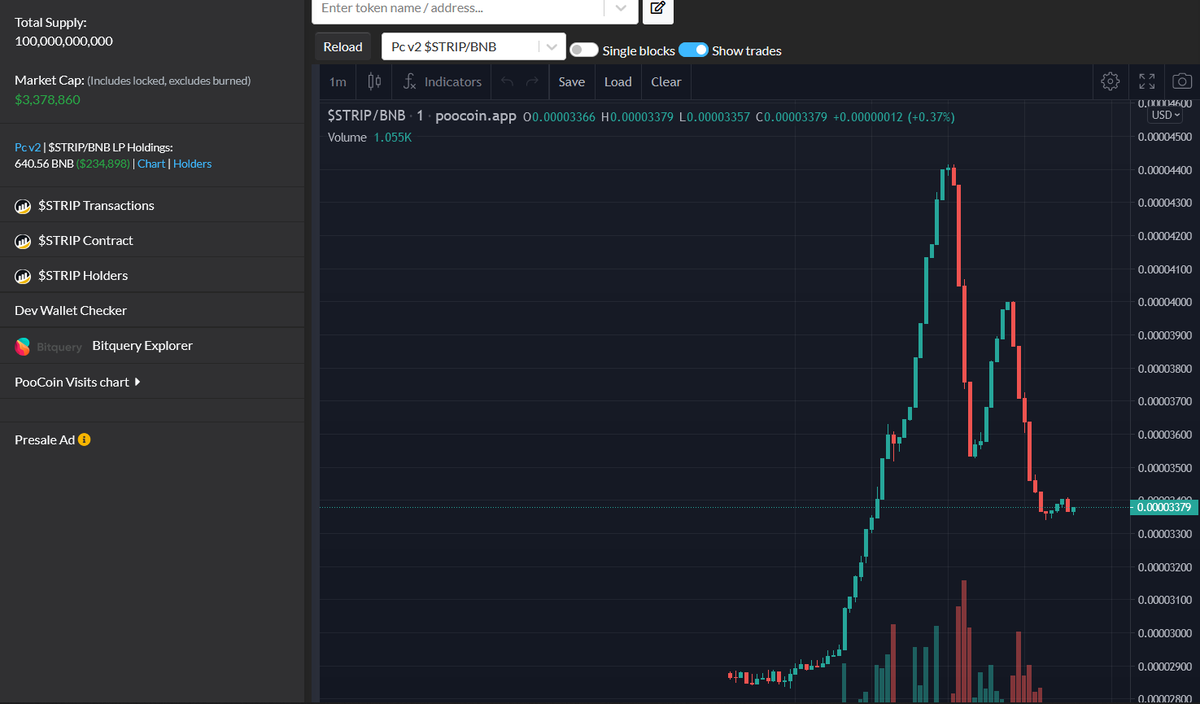Viewport: 1200px width, 704px height.
Task: Open the LP Chart link
Action: coord(151,164)
